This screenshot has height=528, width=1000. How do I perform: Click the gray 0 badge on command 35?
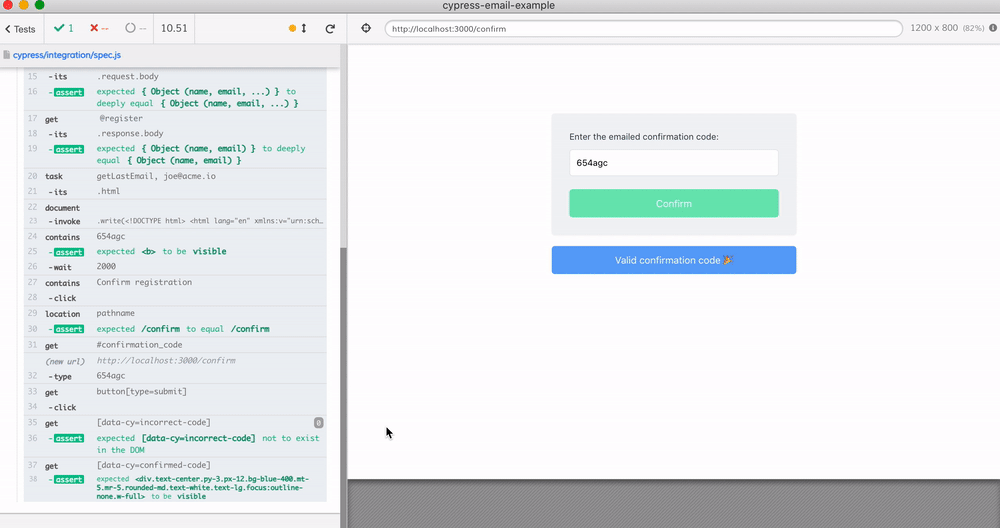click(x=318, y=423)
